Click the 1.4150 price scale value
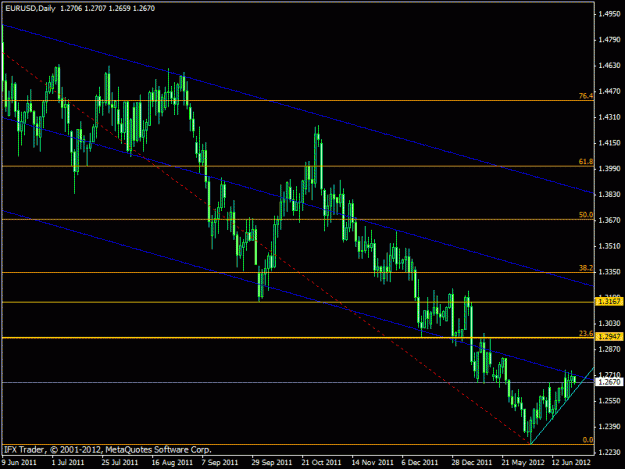 [x=609, y=143]
